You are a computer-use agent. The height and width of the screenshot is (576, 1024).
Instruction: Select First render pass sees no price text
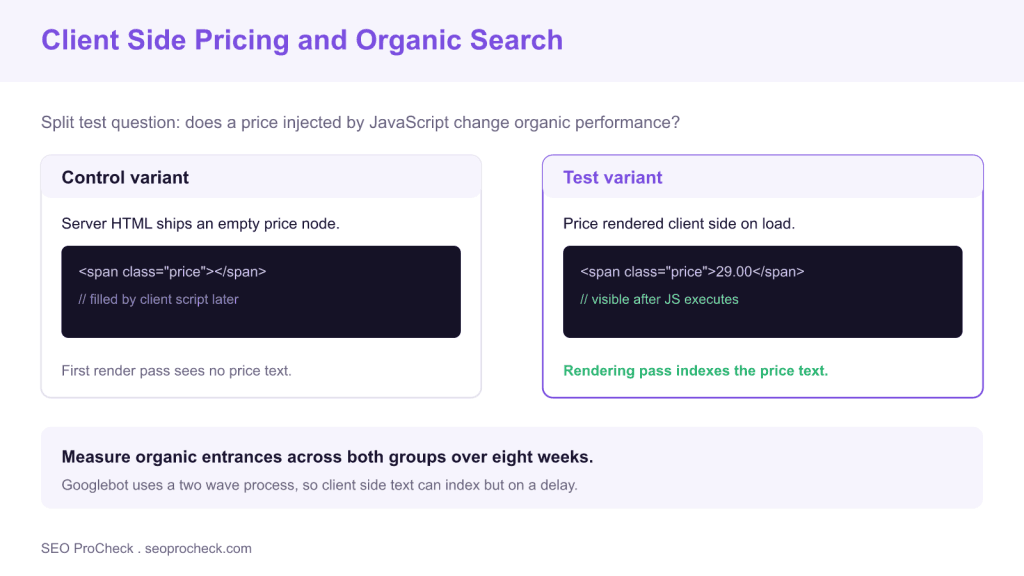coord(176,371)
